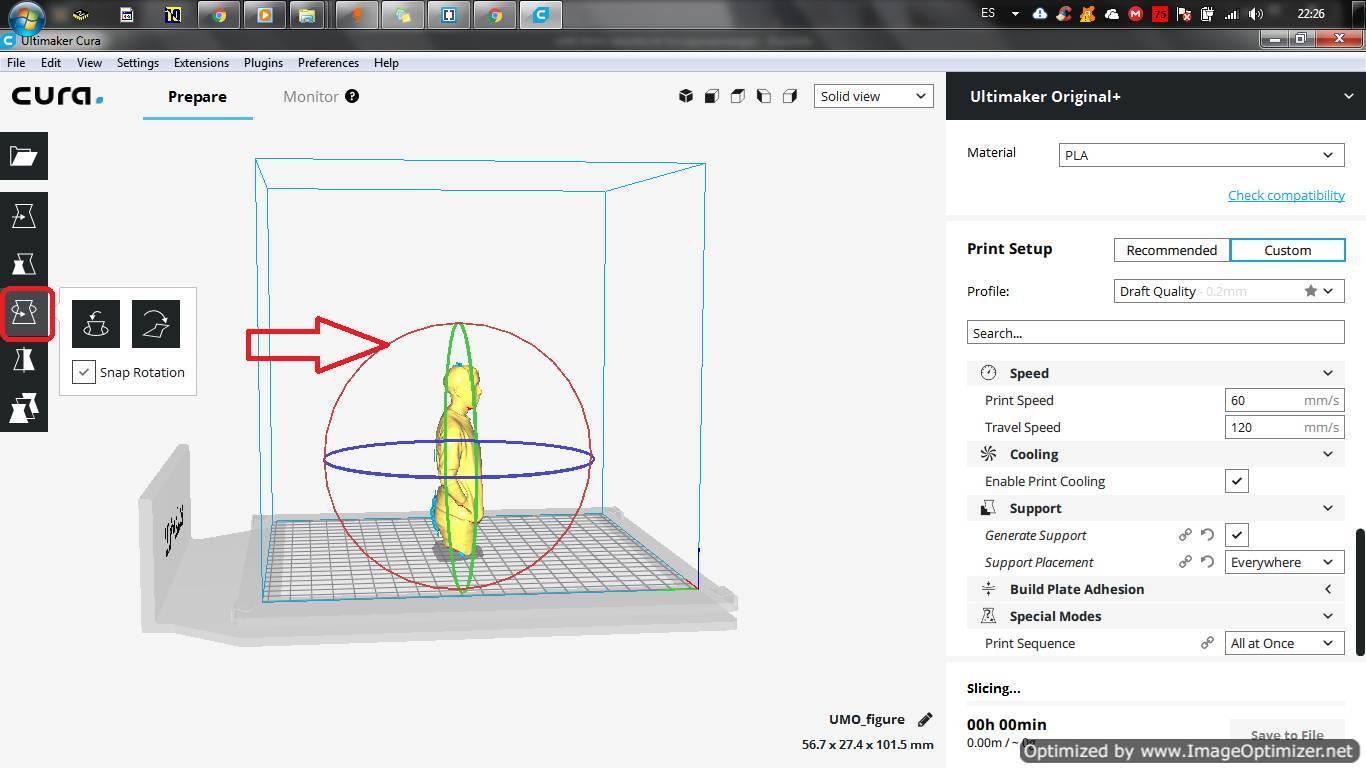Viewport: 1366px width, 768px height.
Task: Click the Save to File button
Action: pyautogui.click(x=1287, y=734)
